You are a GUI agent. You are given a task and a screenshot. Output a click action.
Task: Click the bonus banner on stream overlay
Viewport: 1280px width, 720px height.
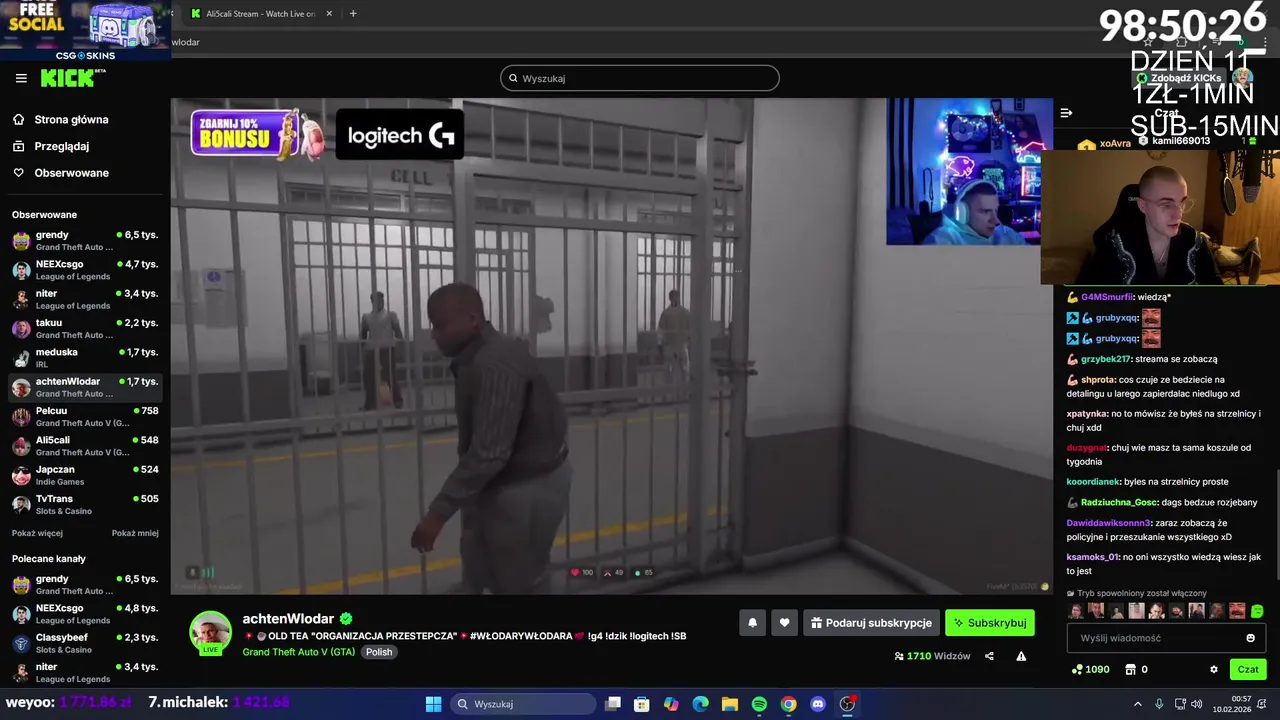(258, 134)
